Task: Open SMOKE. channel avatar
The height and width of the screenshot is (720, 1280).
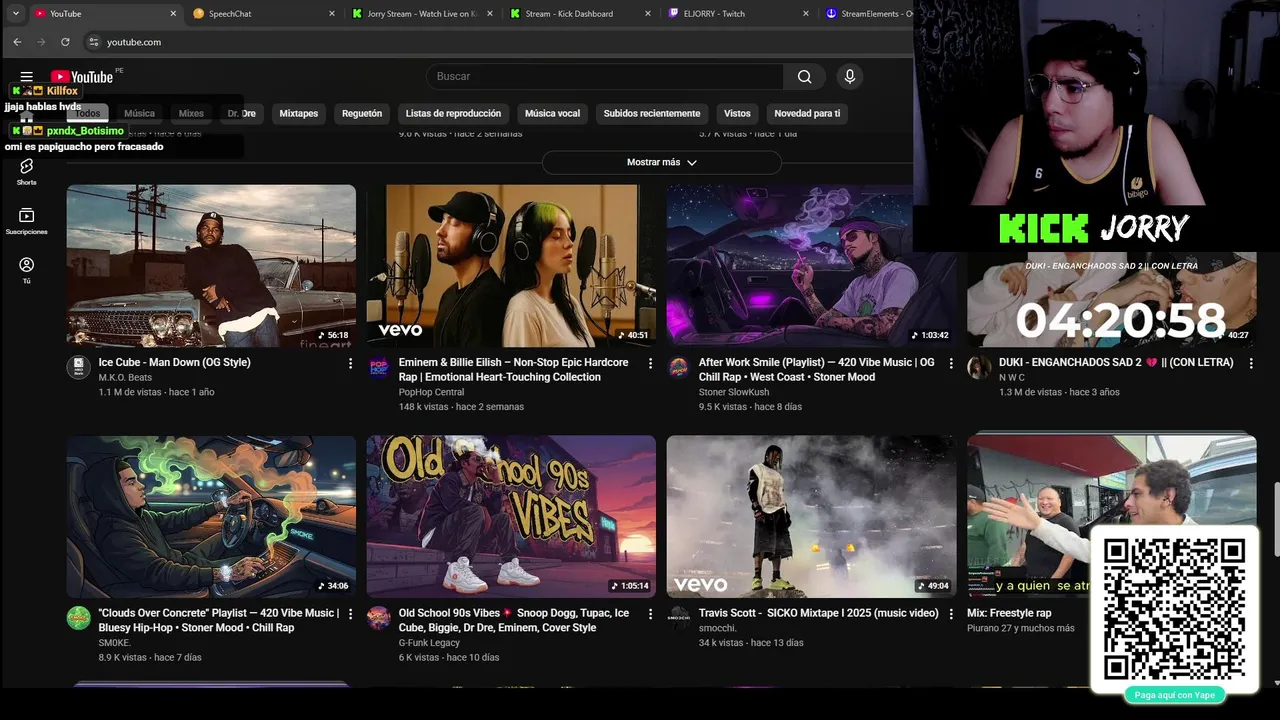Action: [x=79, y=617]
